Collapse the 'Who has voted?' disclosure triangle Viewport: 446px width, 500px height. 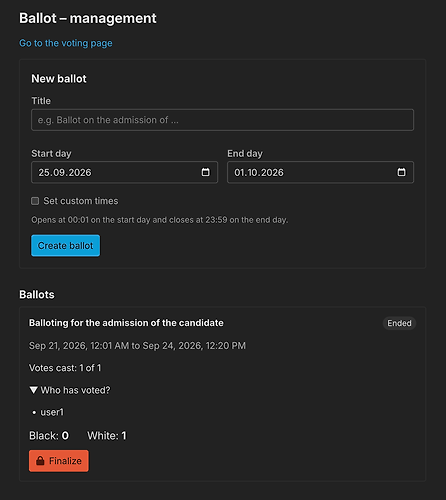click(33, 390)
